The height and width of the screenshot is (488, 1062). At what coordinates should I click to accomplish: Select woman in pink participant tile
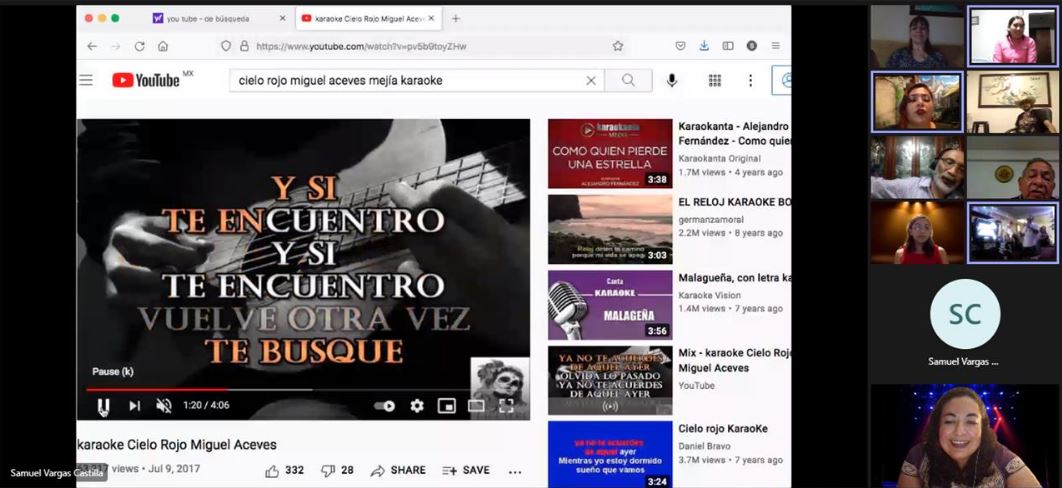pyautogui.click(x=1013, y=36)
